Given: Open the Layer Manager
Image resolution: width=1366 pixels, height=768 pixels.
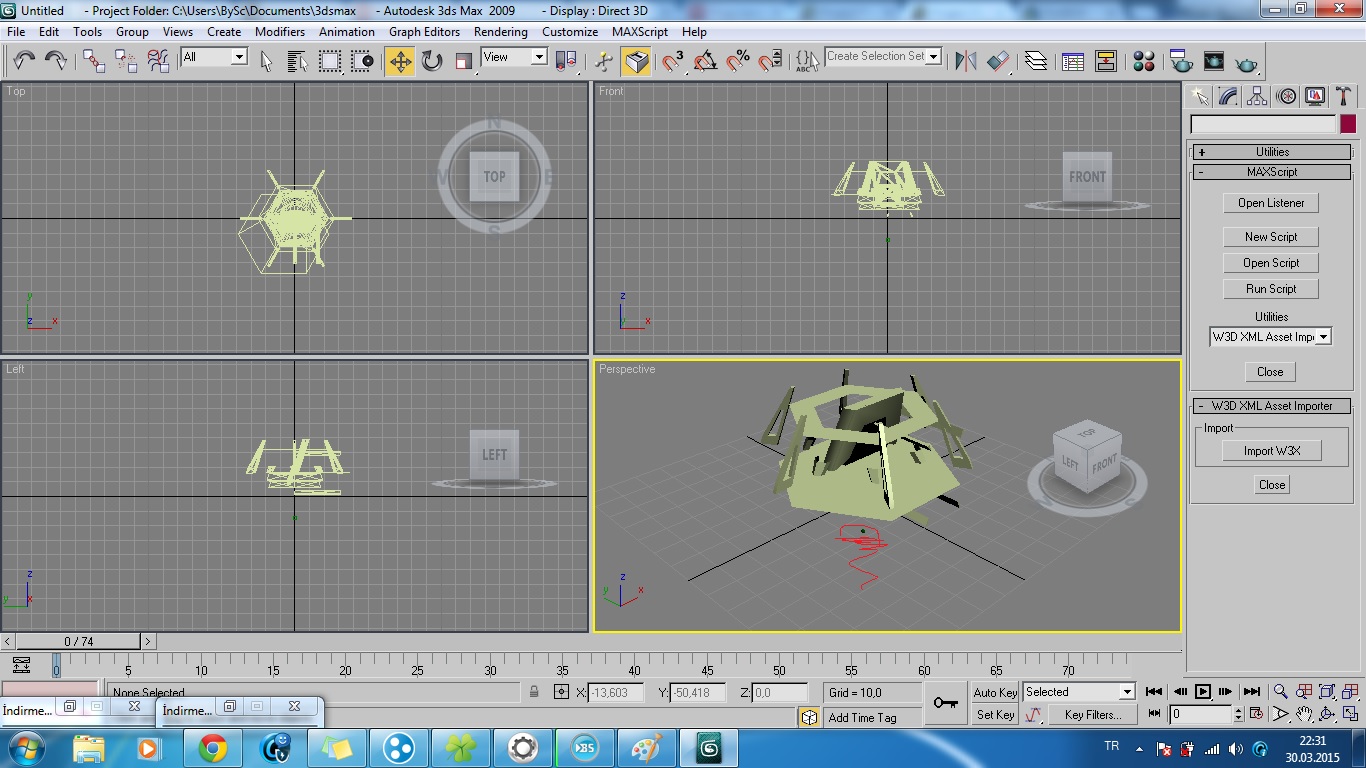Looking at the screenshot, I should pos(1036,61).
